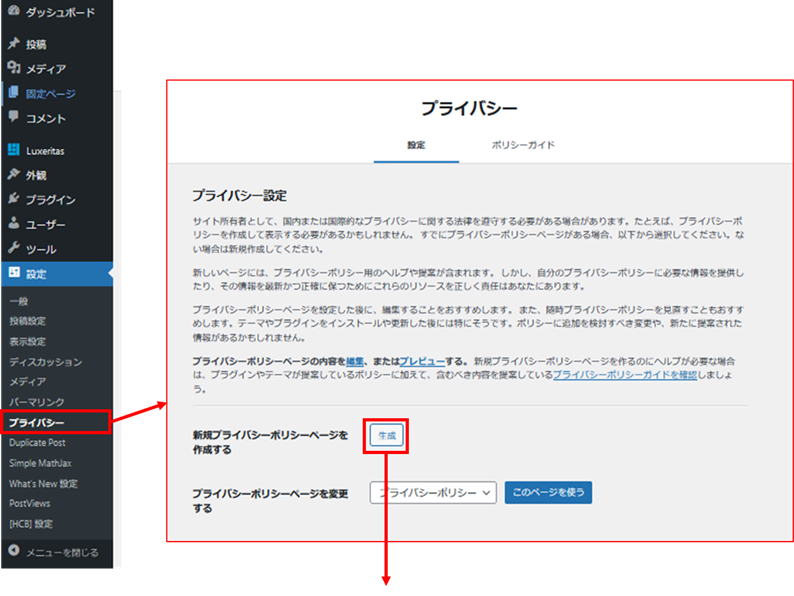
Task: Open Media via its sidebar icon
Action: [13, 69]
